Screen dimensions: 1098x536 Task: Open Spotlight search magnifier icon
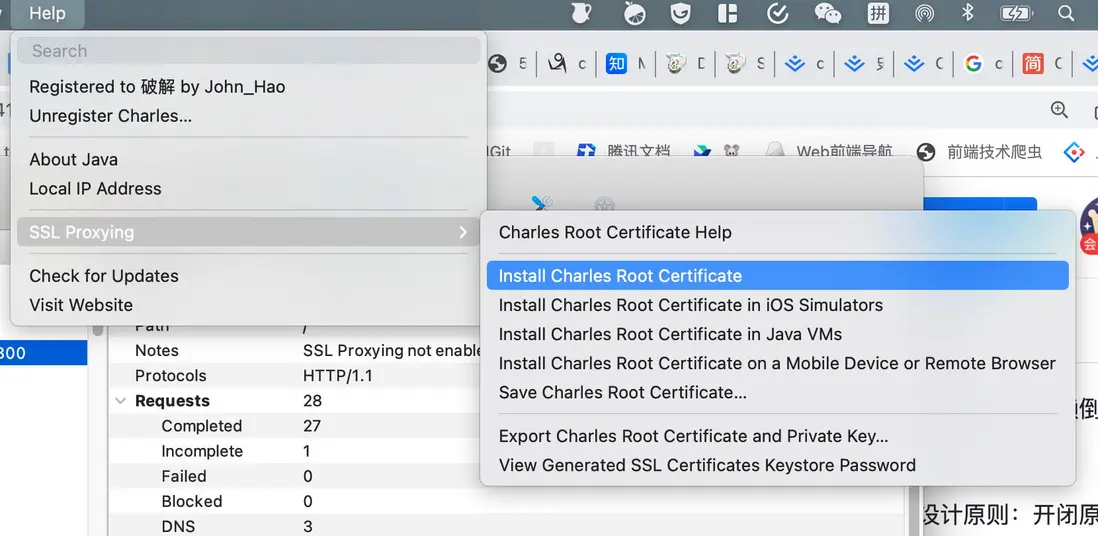pyautogui.click(x=1065, y=13)
